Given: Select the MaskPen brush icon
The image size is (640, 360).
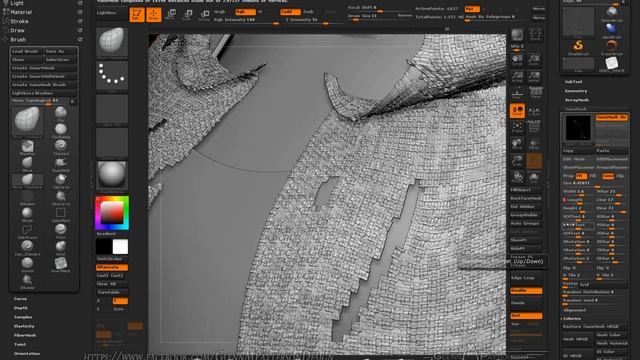Looking at the screenshot, I should pyautogui.click(x=27, y=146).
